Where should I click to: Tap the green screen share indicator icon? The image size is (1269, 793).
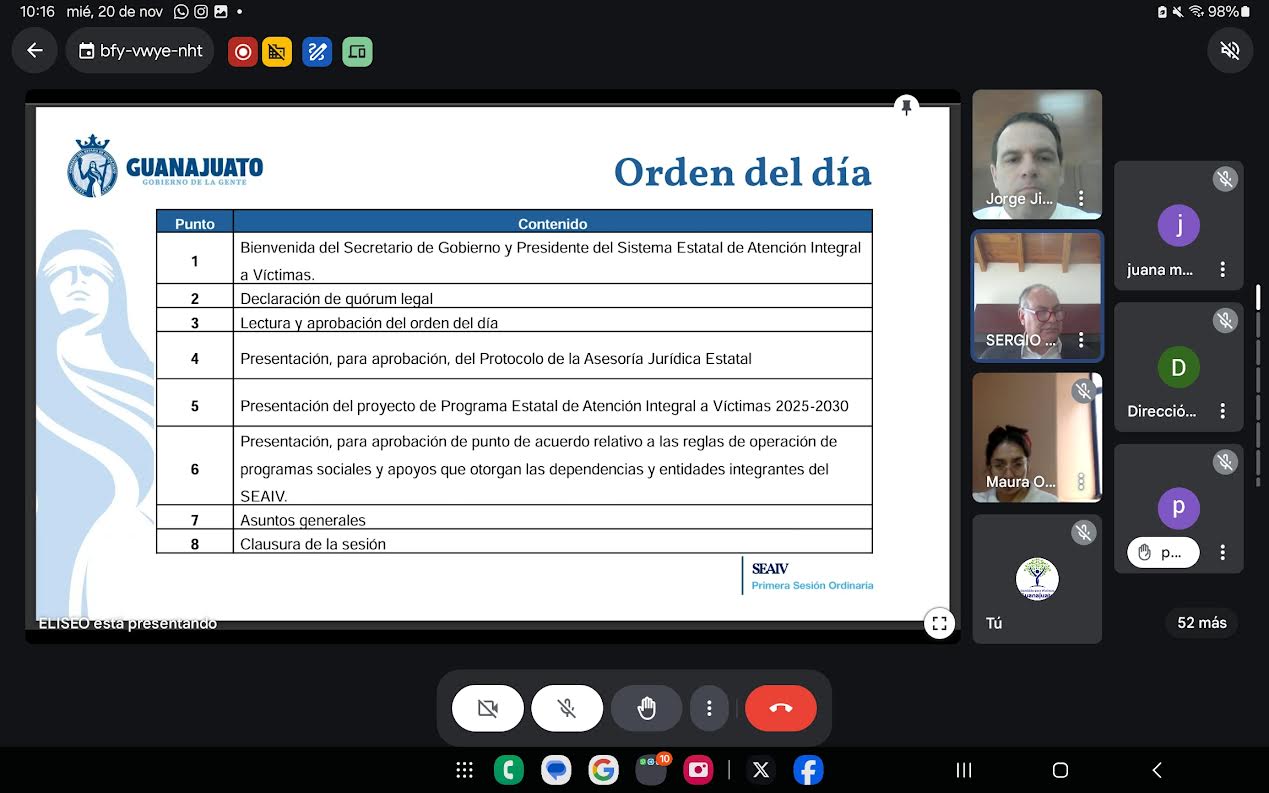pos(357,52)
